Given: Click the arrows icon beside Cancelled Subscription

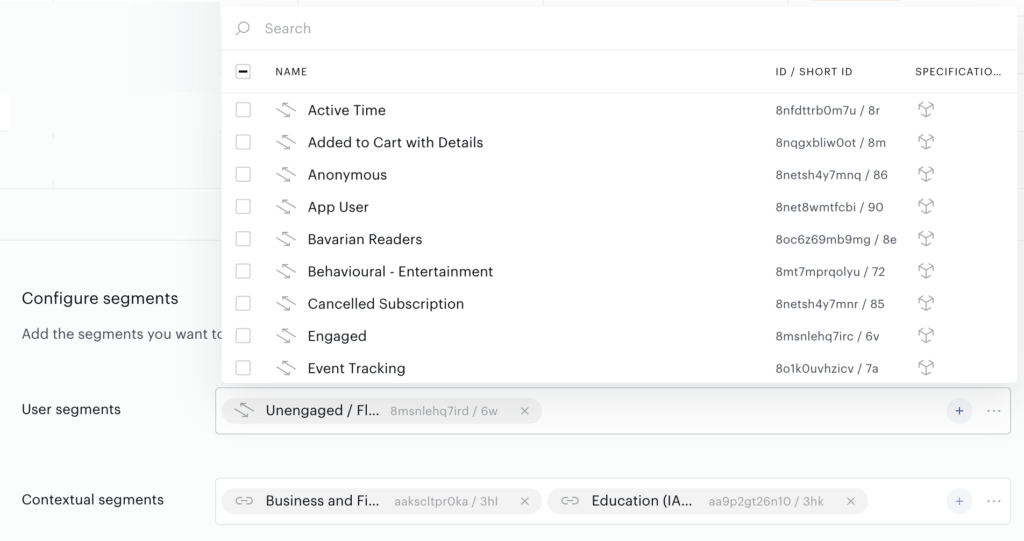Looking at the screenshot, I should [x=285, y=303].
